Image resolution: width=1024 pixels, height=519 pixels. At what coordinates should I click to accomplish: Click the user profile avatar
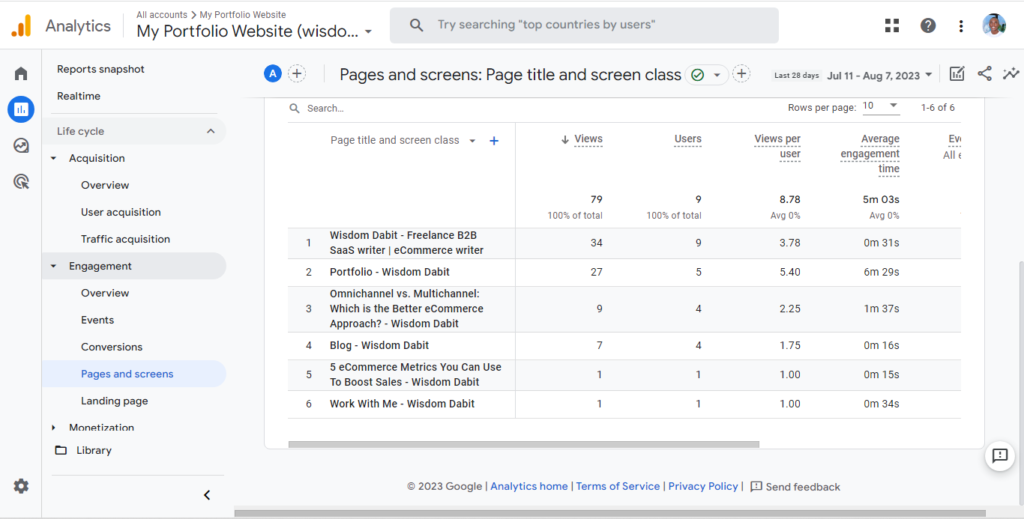click(994, 25)
